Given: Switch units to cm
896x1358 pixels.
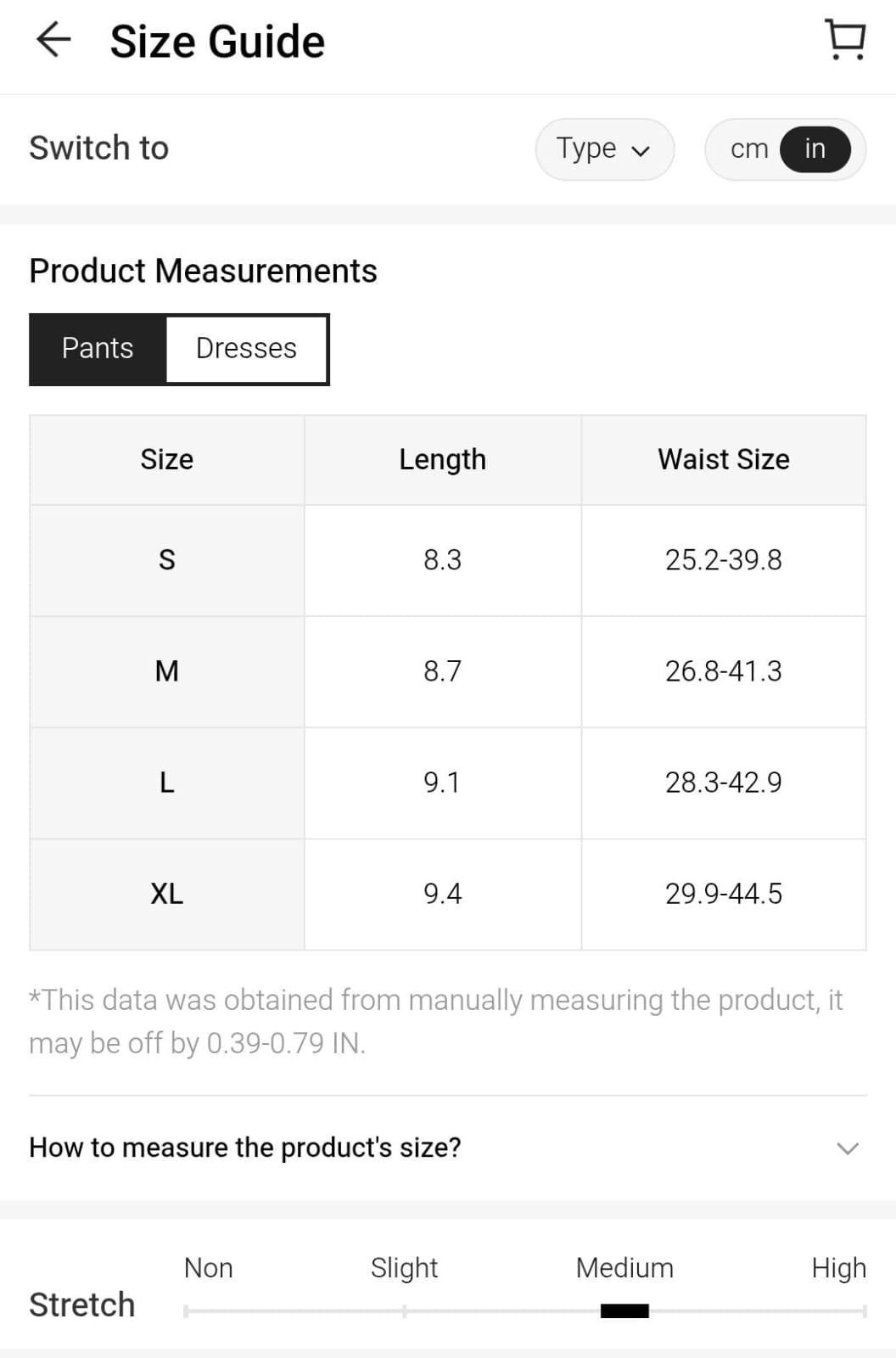Looking at the screenshot, I should pyautogui.click(x=748, y=149).
